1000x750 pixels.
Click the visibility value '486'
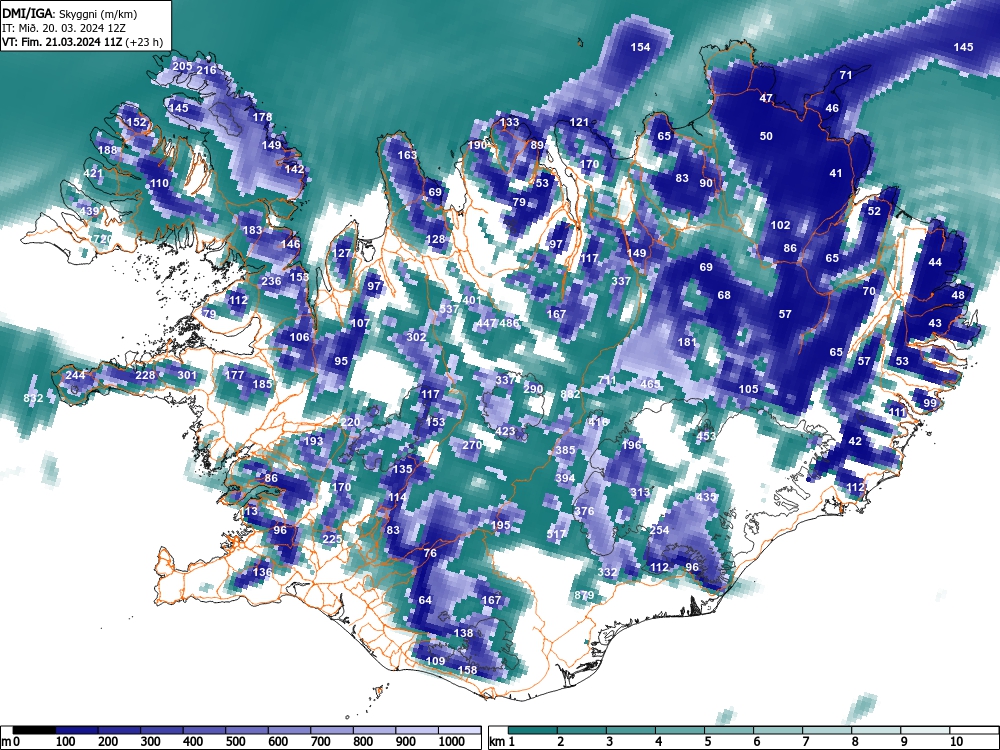point(509,323)
